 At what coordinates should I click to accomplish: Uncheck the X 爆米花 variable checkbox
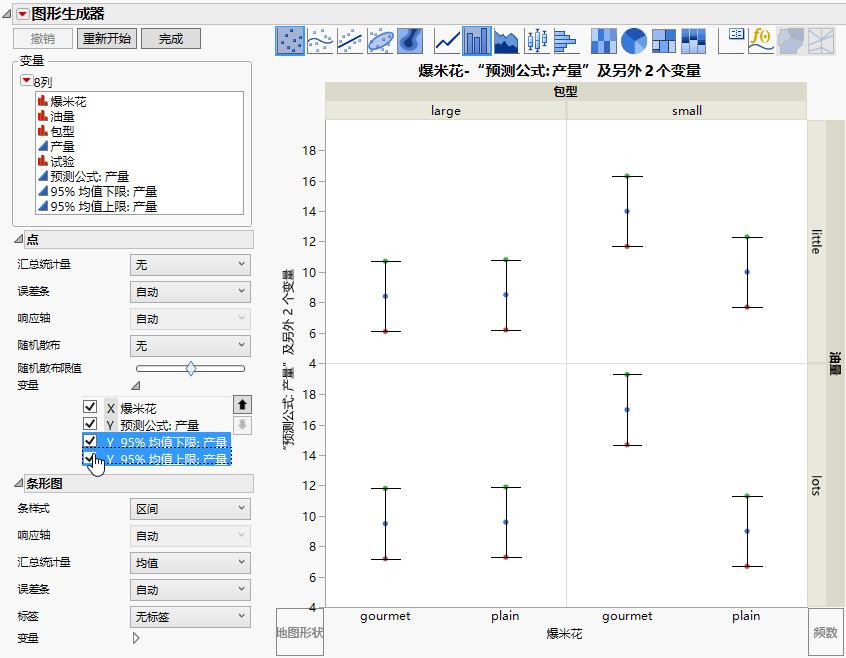(x=91, y=408)
